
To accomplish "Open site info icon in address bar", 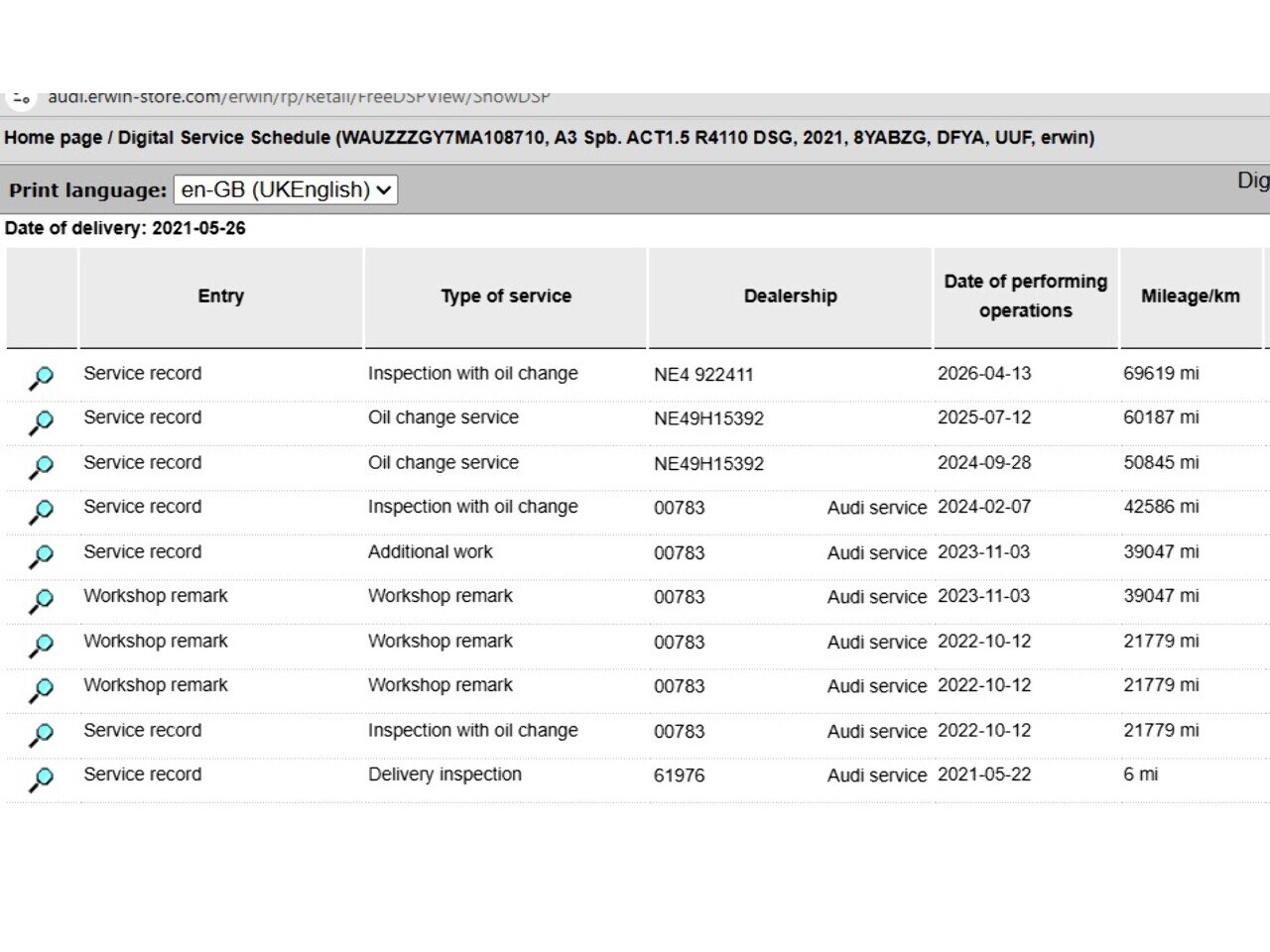I will pos(21,97).
